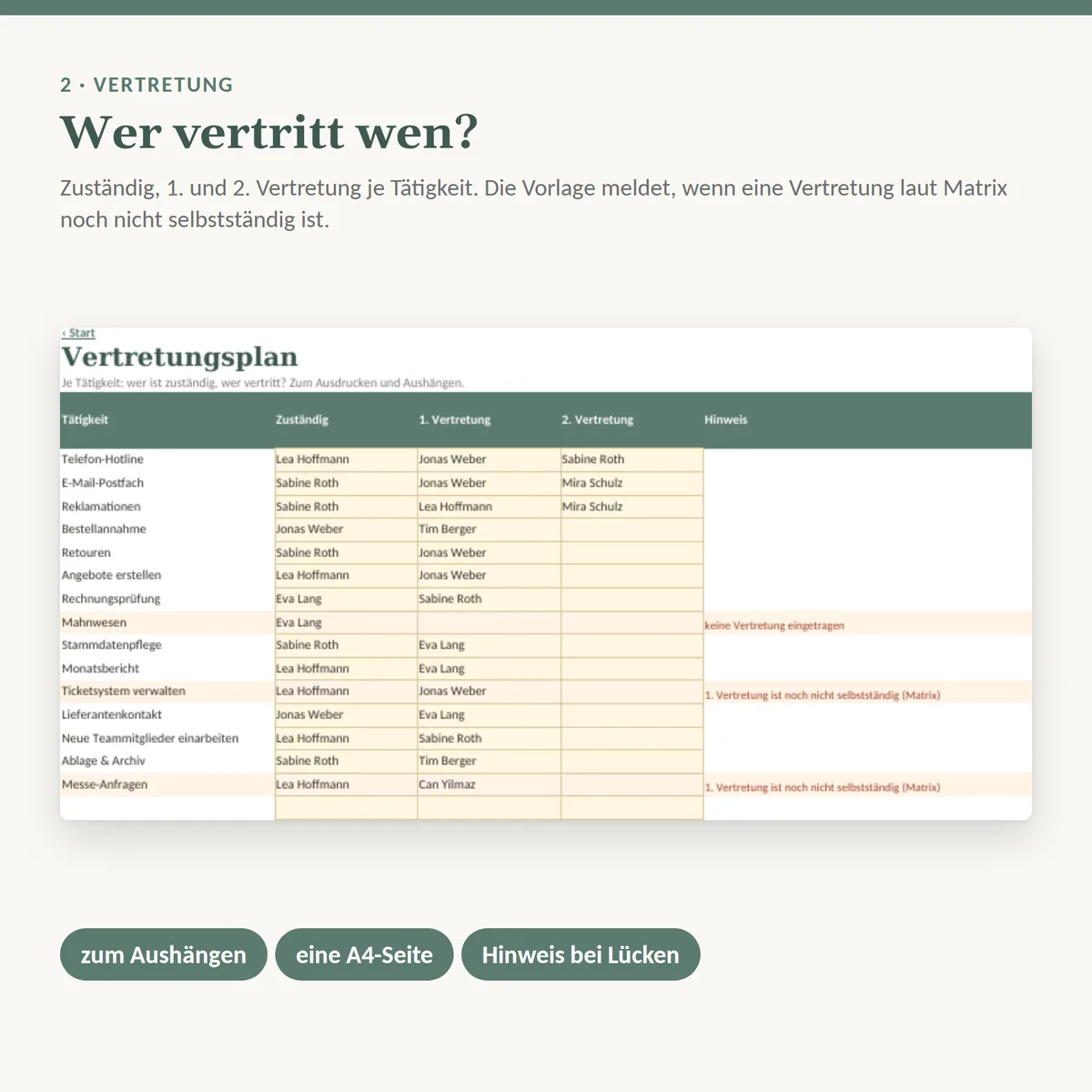Click the 'Wer vertritt wen?' heading

268,132
